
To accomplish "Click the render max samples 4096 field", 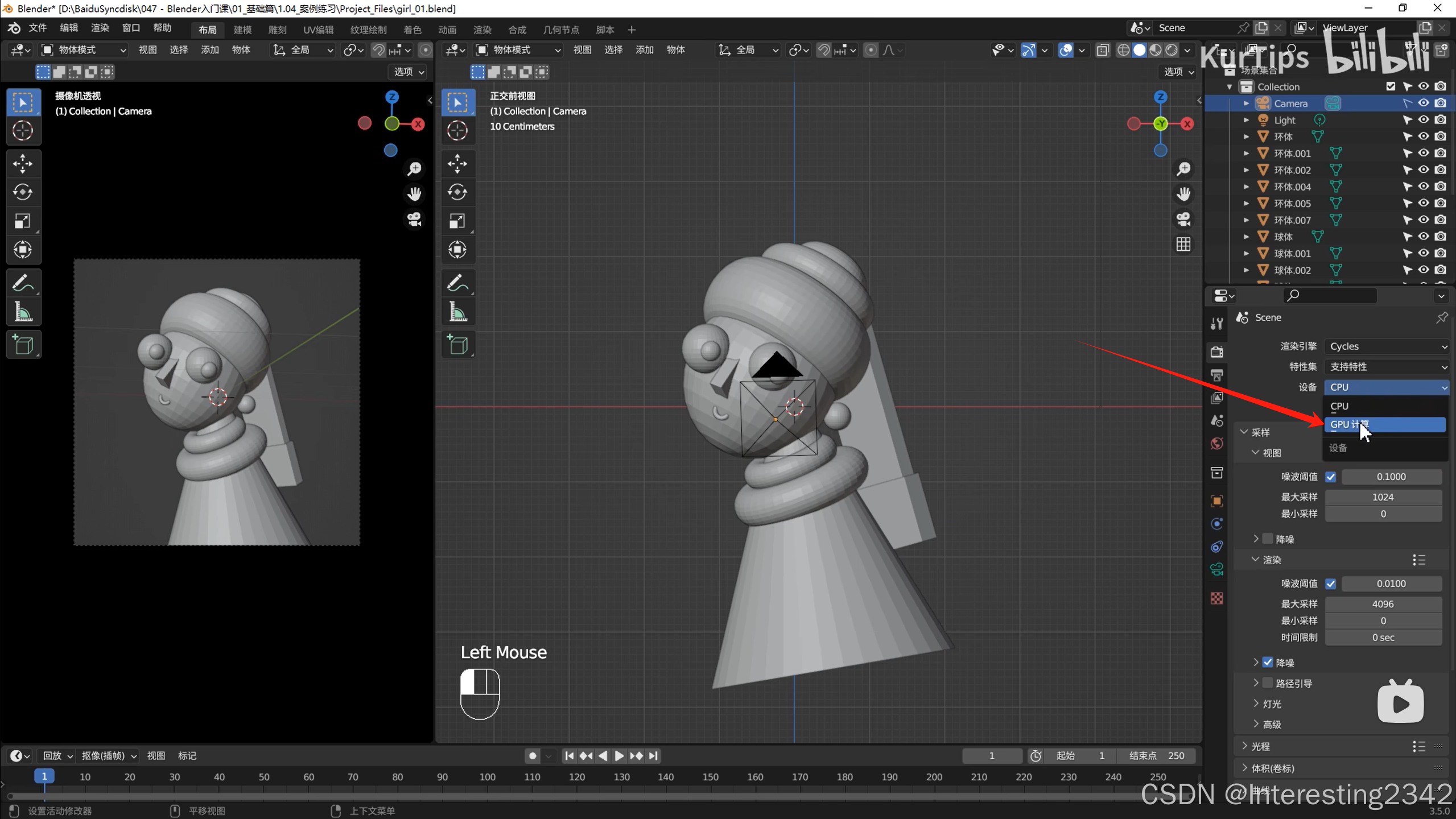I will pyautogui.click(x=1383, y=604).
